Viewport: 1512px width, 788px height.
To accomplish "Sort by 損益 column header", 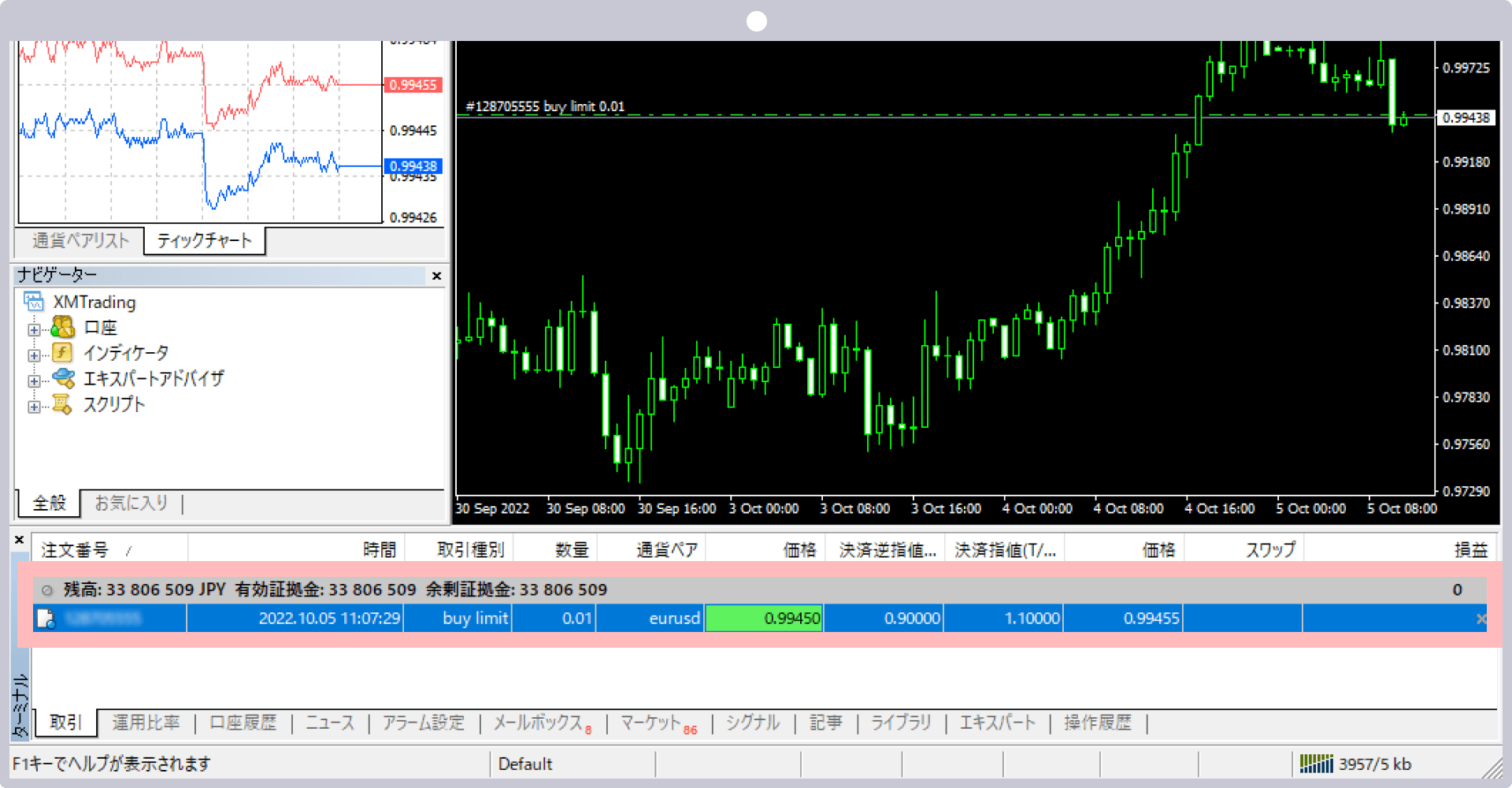I will 1399,549.
